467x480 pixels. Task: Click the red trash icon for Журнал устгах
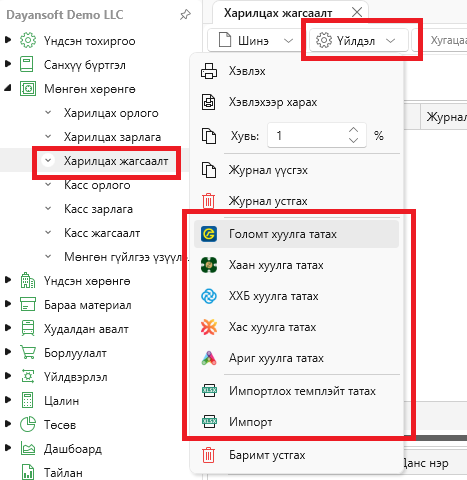point(209,201)
